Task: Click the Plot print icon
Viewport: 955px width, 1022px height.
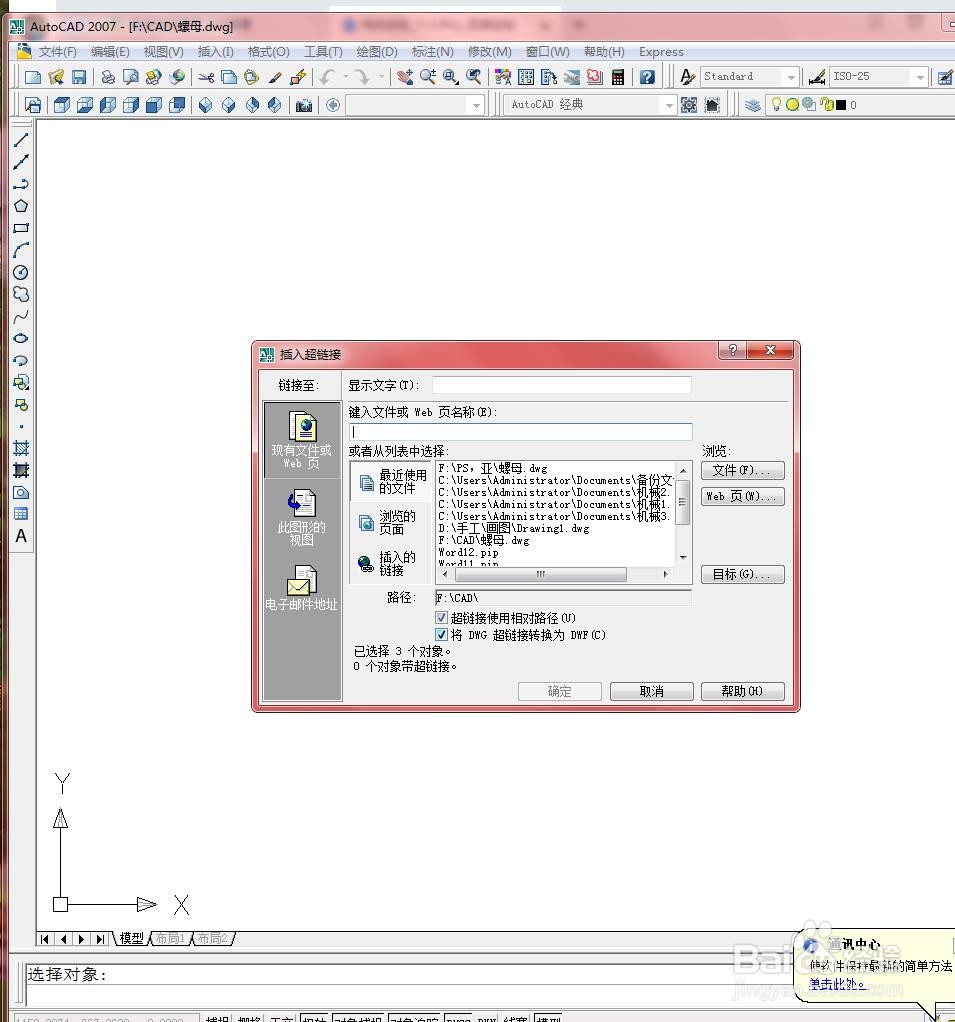Action: coord(108,77)
